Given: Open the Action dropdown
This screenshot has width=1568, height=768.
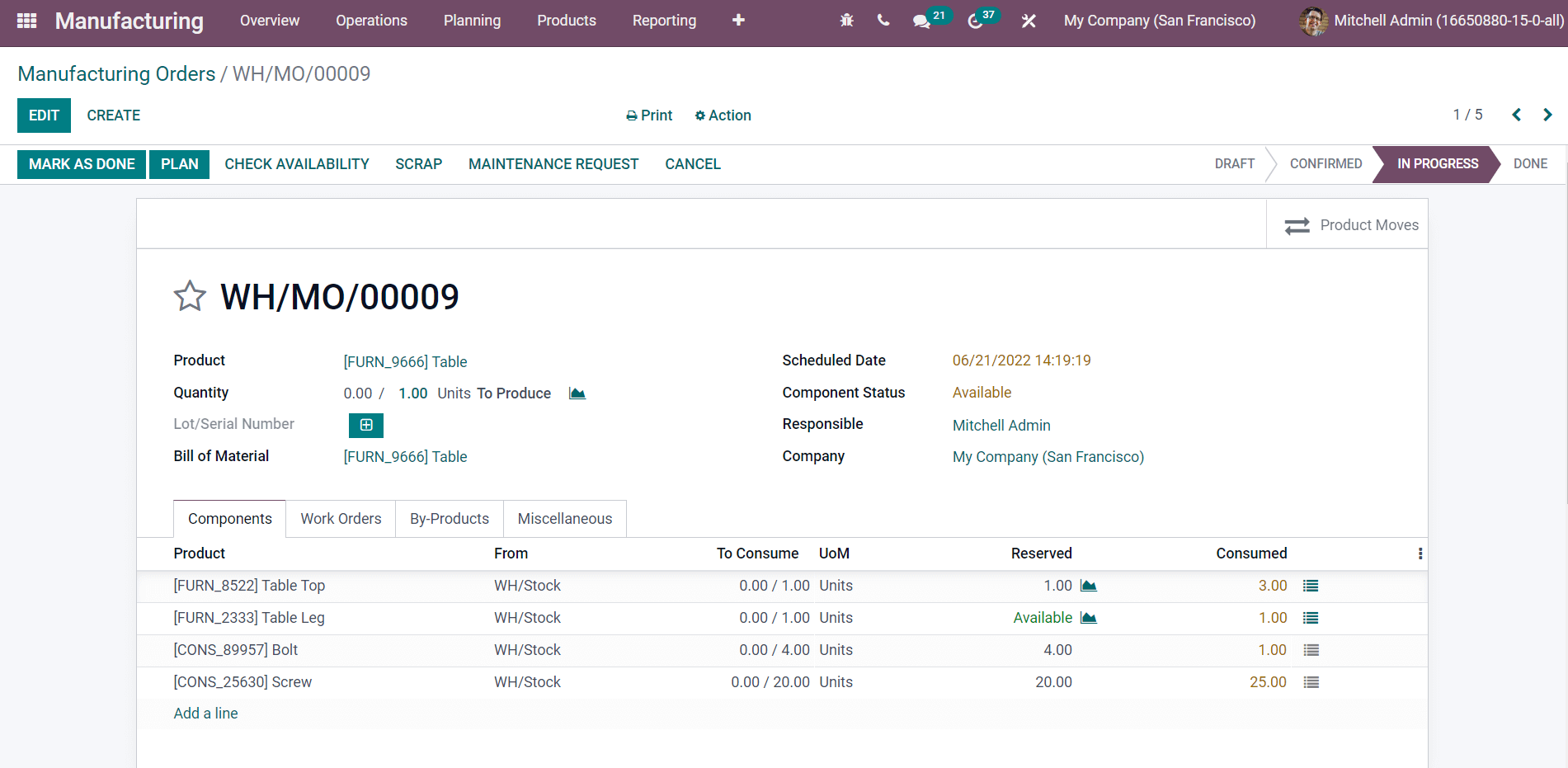Looking at the screenshot, I should (723, 115).
